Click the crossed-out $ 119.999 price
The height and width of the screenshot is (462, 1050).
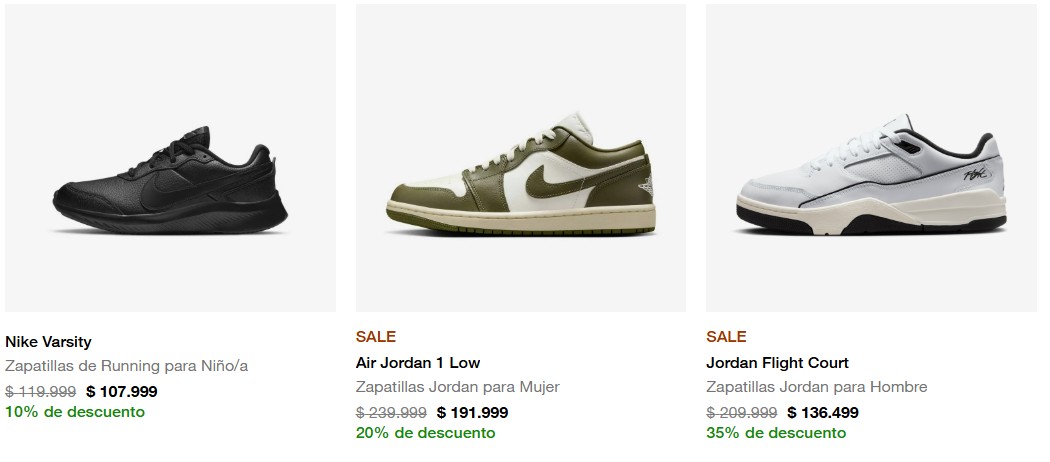tap(40, 392)
